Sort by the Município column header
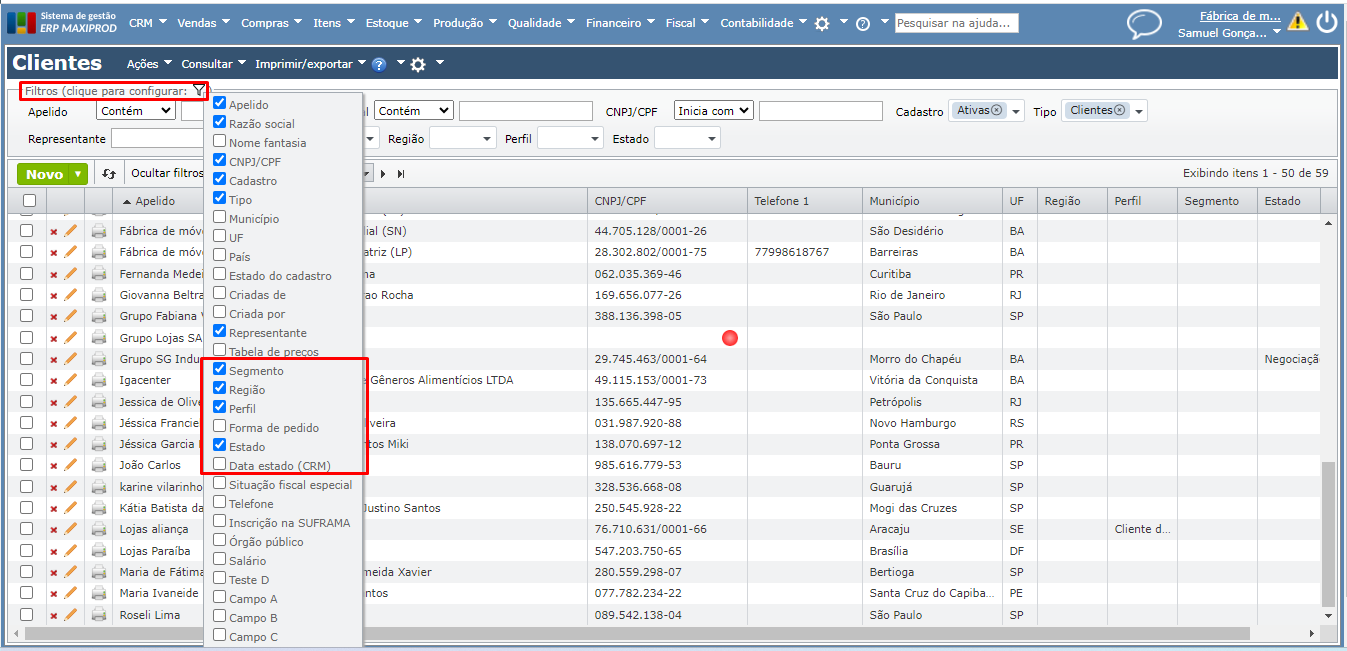 895,201
